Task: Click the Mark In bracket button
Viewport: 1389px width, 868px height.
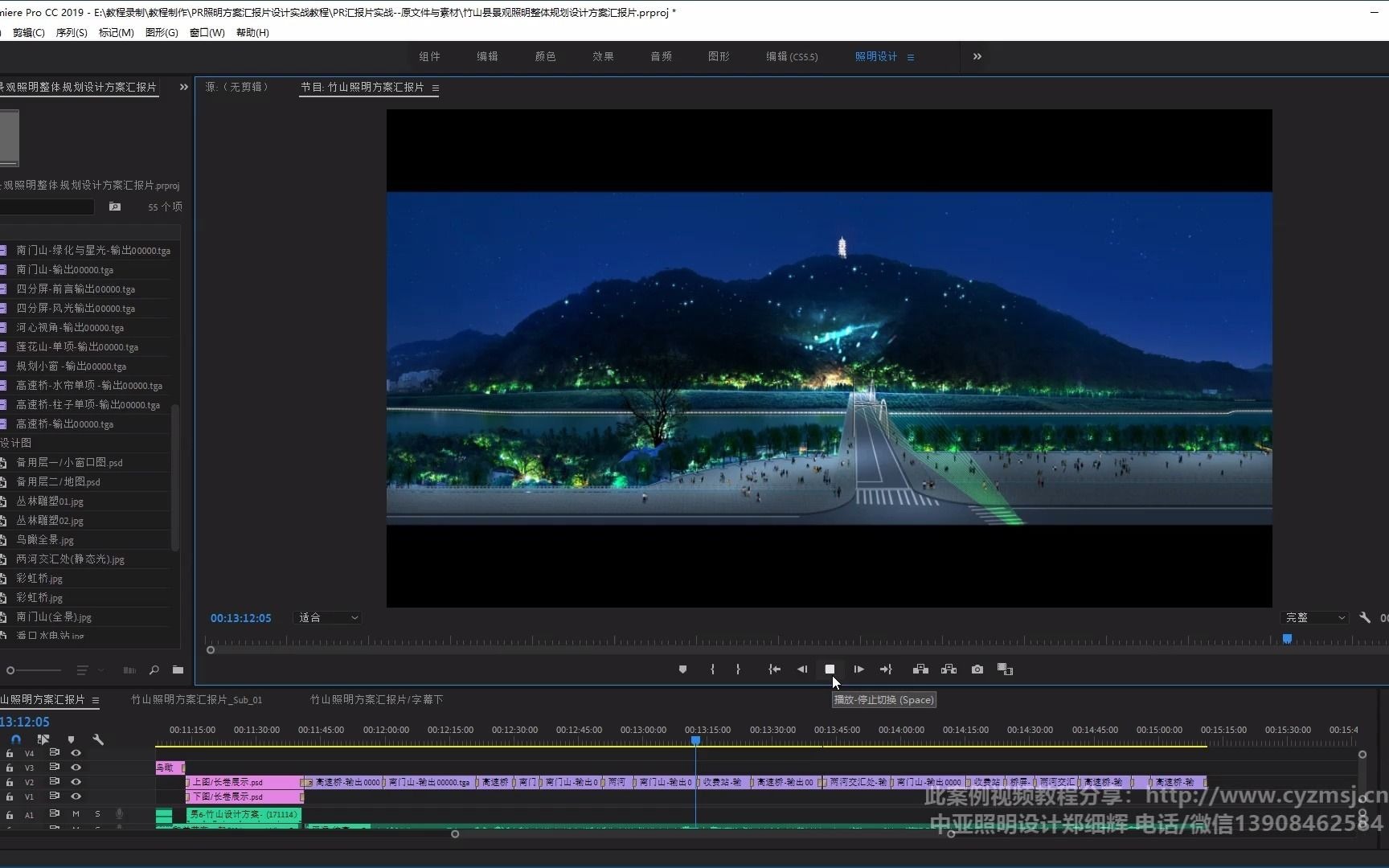Action: tap(712, 669)
